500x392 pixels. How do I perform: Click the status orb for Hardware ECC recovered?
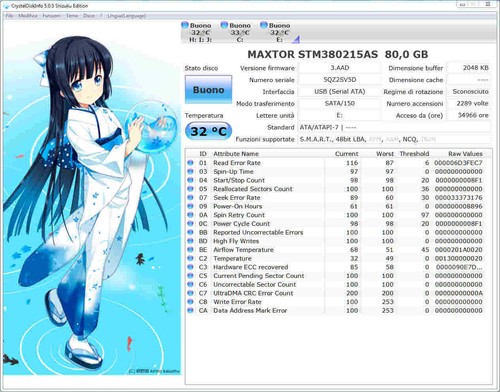[190, 267]
